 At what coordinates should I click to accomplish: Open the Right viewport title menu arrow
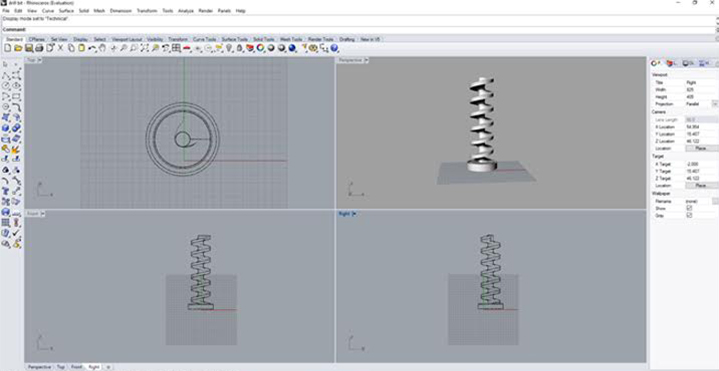pyautogui.click(x=354, y=214)
